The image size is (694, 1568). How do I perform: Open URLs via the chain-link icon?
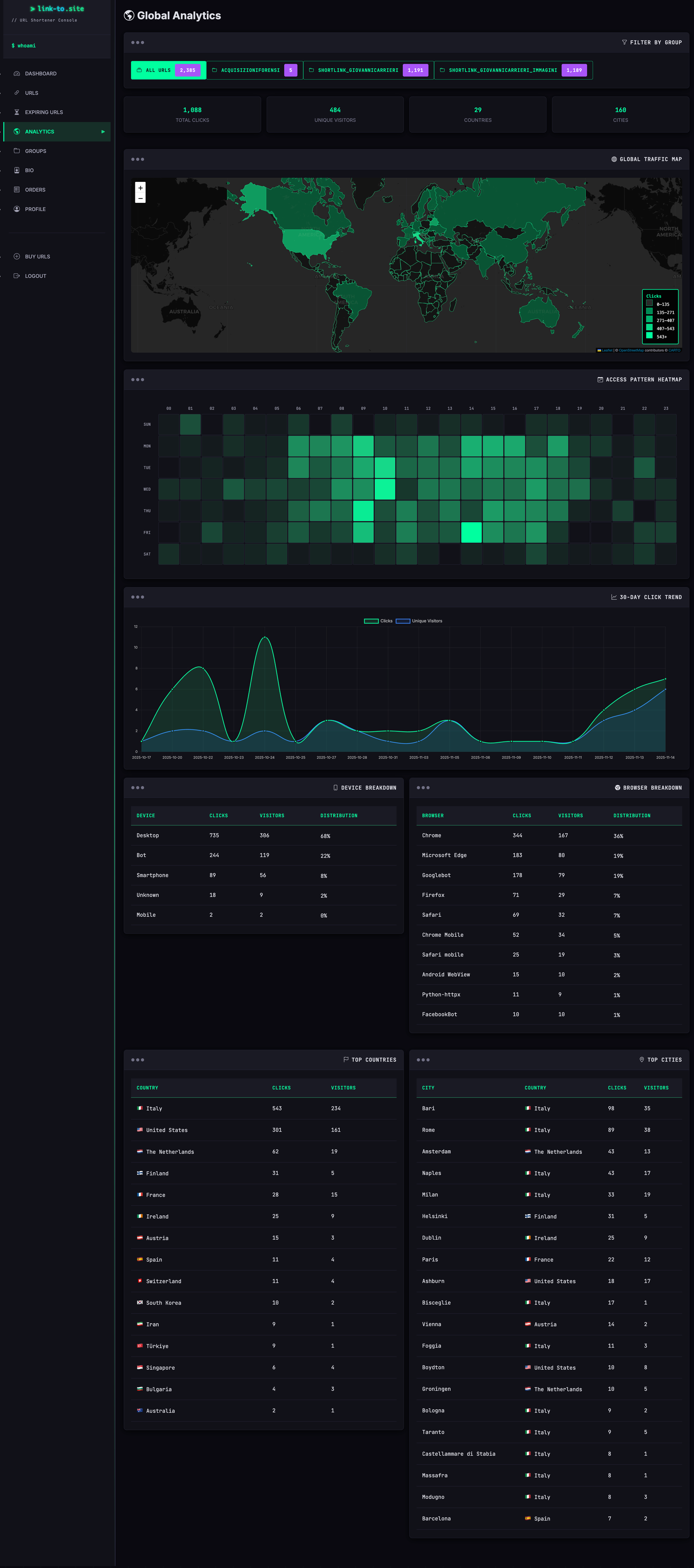pos(16,92)
